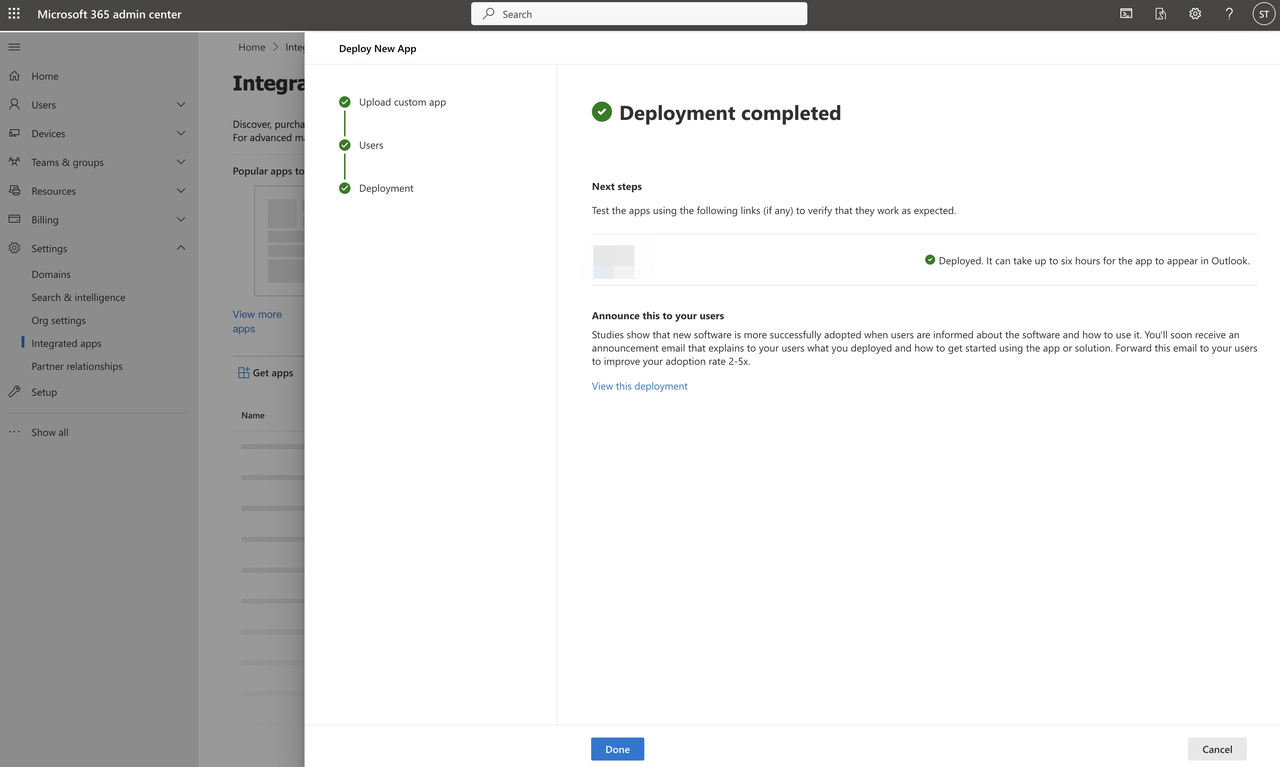Select Show all in navigation
Viewport: 1280px width, 767px height.
[50, 432]
